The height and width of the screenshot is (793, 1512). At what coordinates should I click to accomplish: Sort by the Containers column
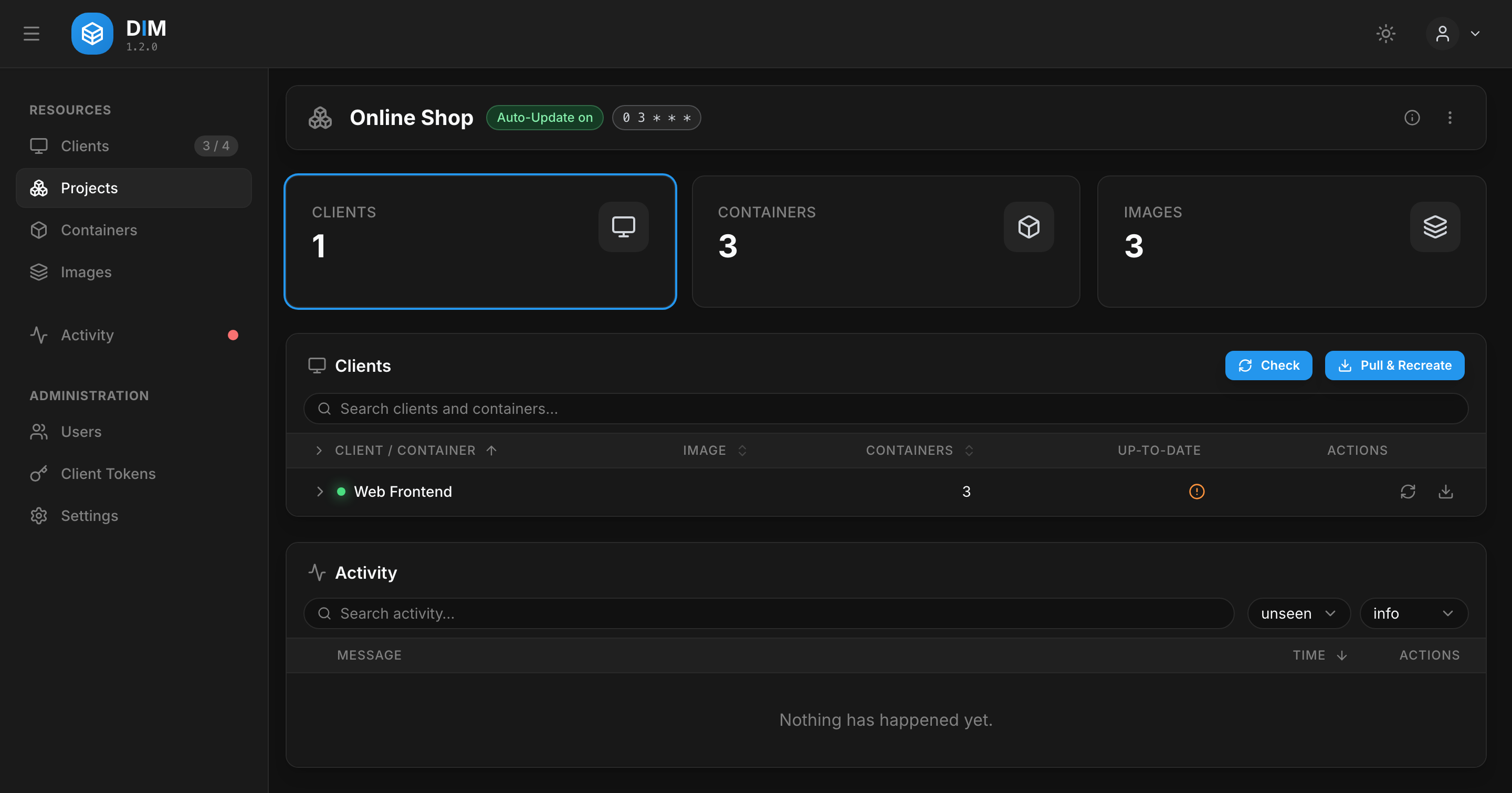click(x=919, y=450)
